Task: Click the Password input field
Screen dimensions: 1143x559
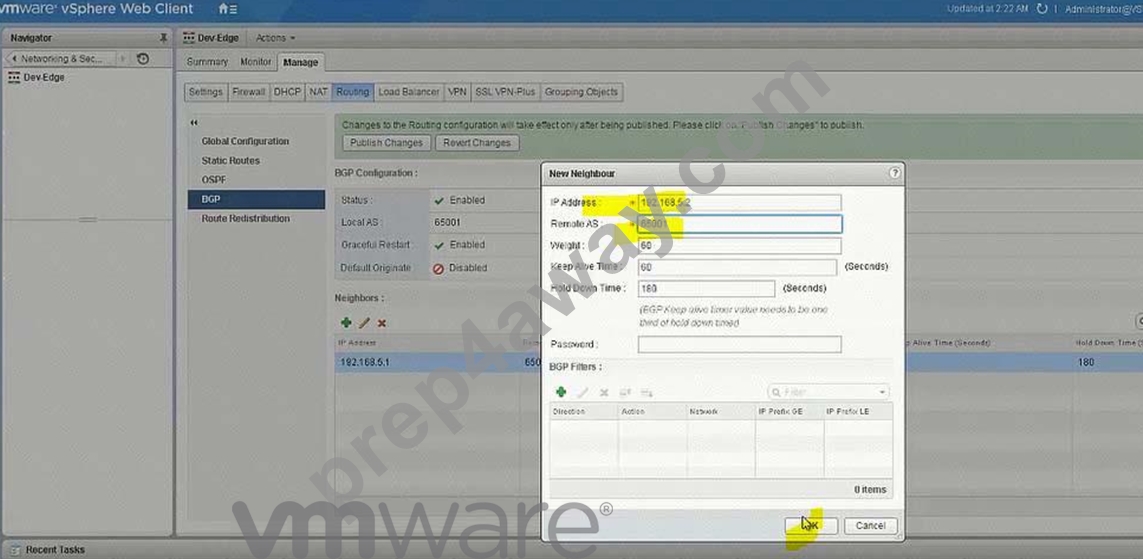Action: click(739, 344)
